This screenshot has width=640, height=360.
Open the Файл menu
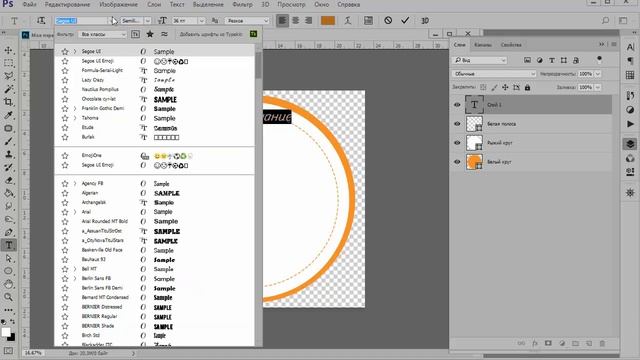pos(29,4)
